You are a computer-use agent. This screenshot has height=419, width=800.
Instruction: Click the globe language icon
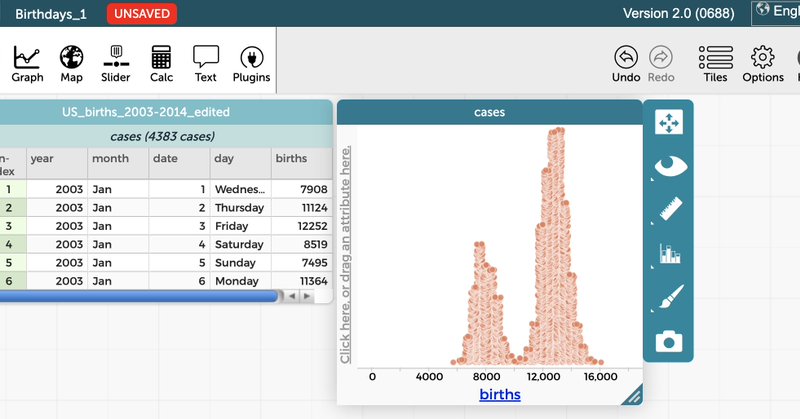tap(763, 10)
